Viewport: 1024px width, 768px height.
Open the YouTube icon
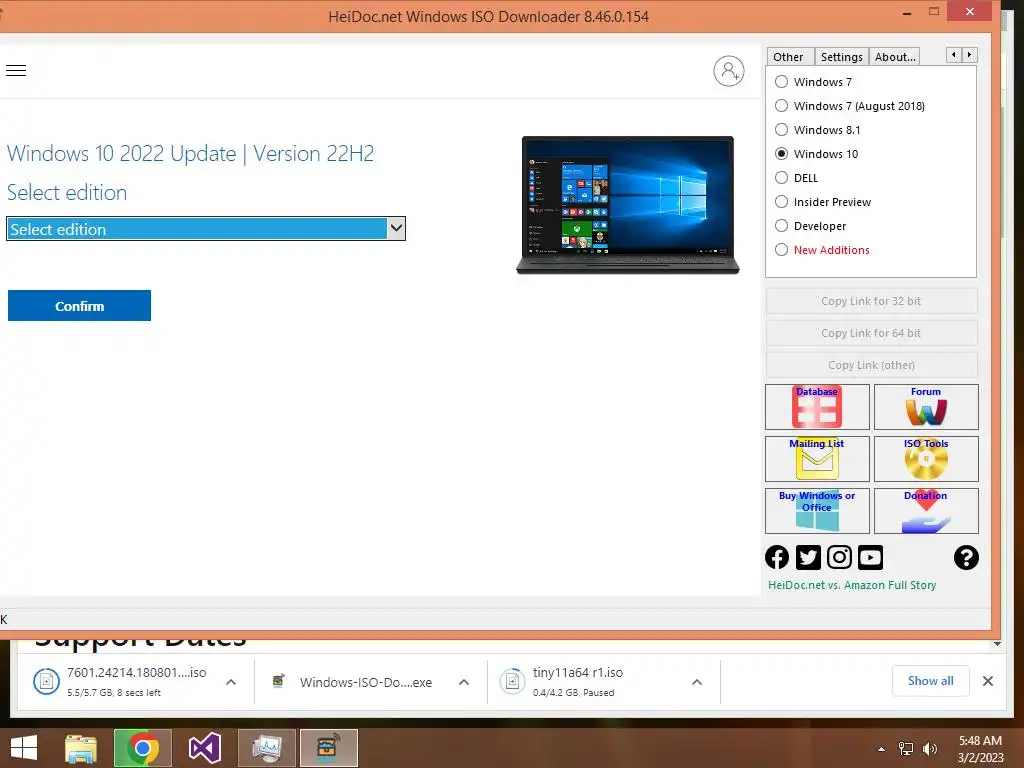click(x=871, y=558)
